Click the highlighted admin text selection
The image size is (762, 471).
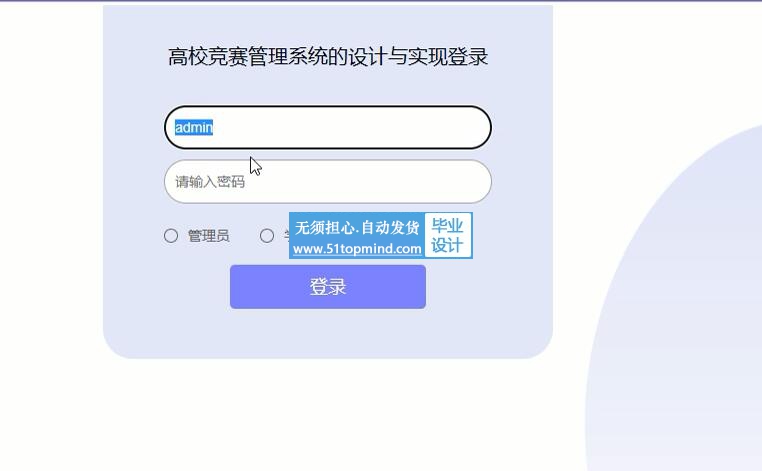click(194, 127)
